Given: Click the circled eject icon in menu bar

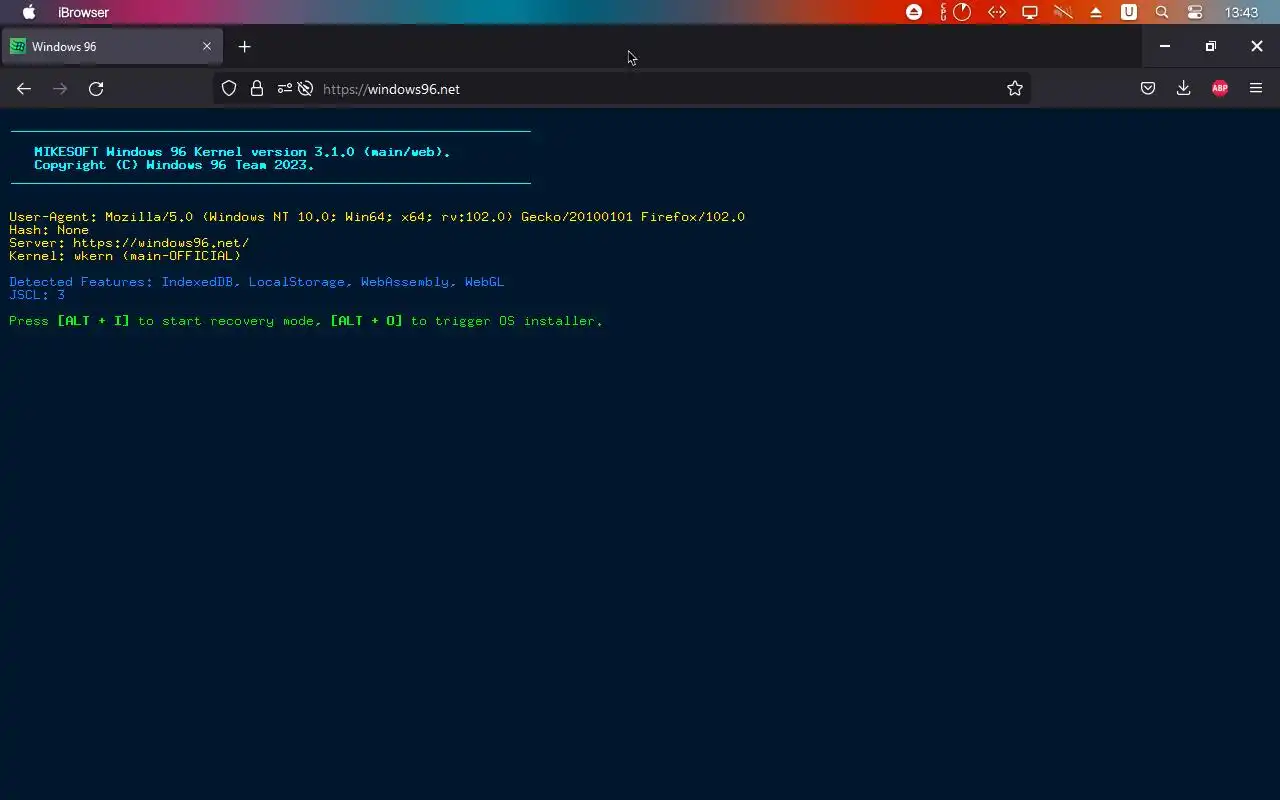Looking at the screenshot, I should [x=914, y=12].
